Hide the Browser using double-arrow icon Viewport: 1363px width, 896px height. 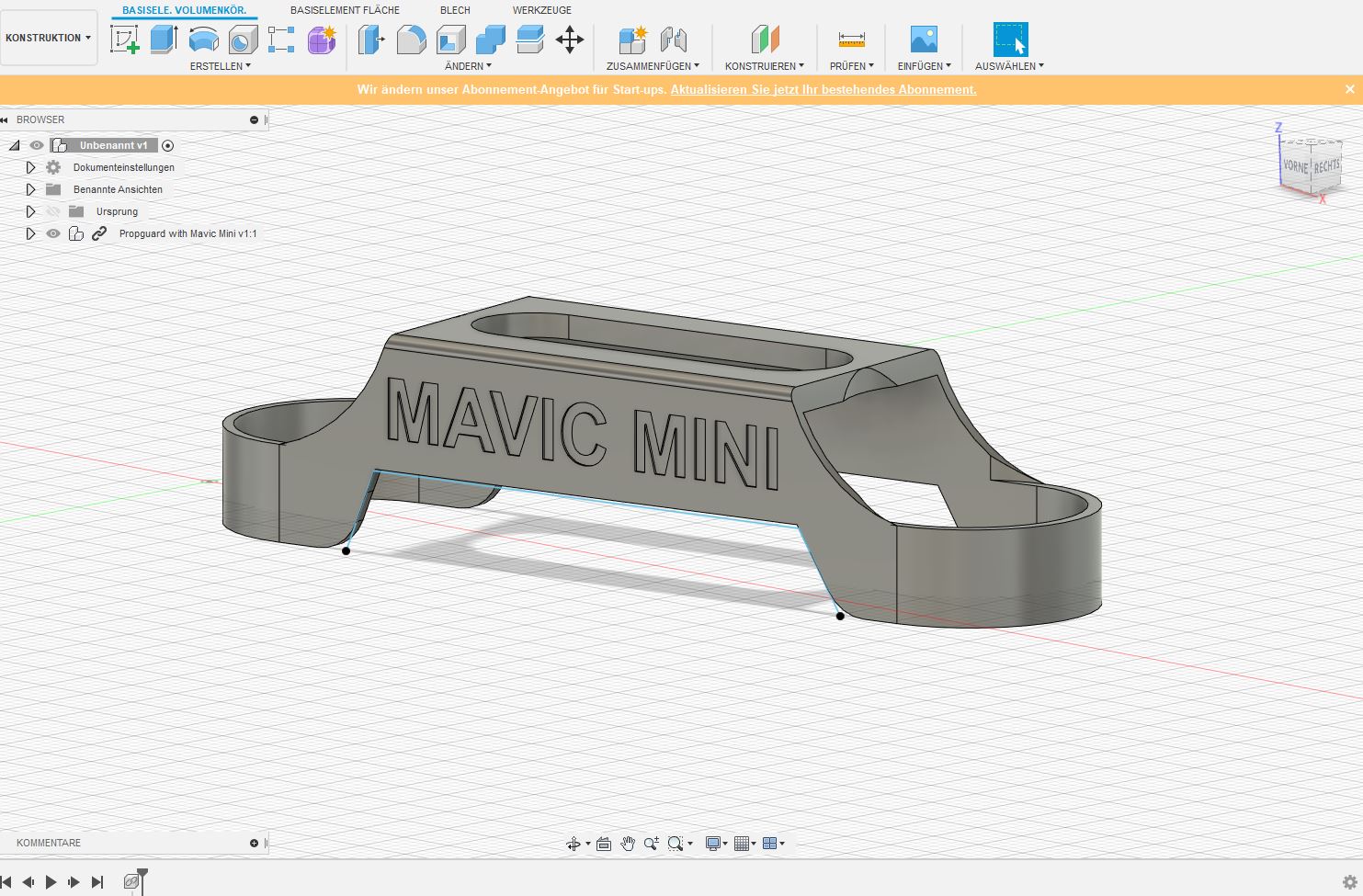point(5,119)
